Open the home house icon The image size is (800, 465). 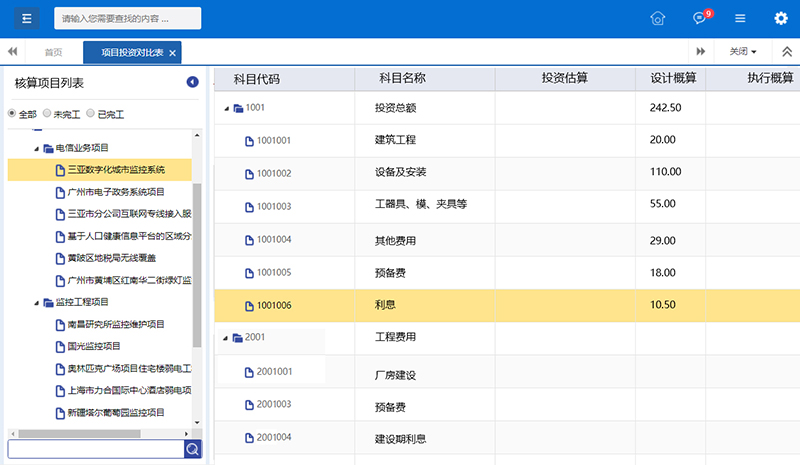pyautogui.click(x=657, y=18)
